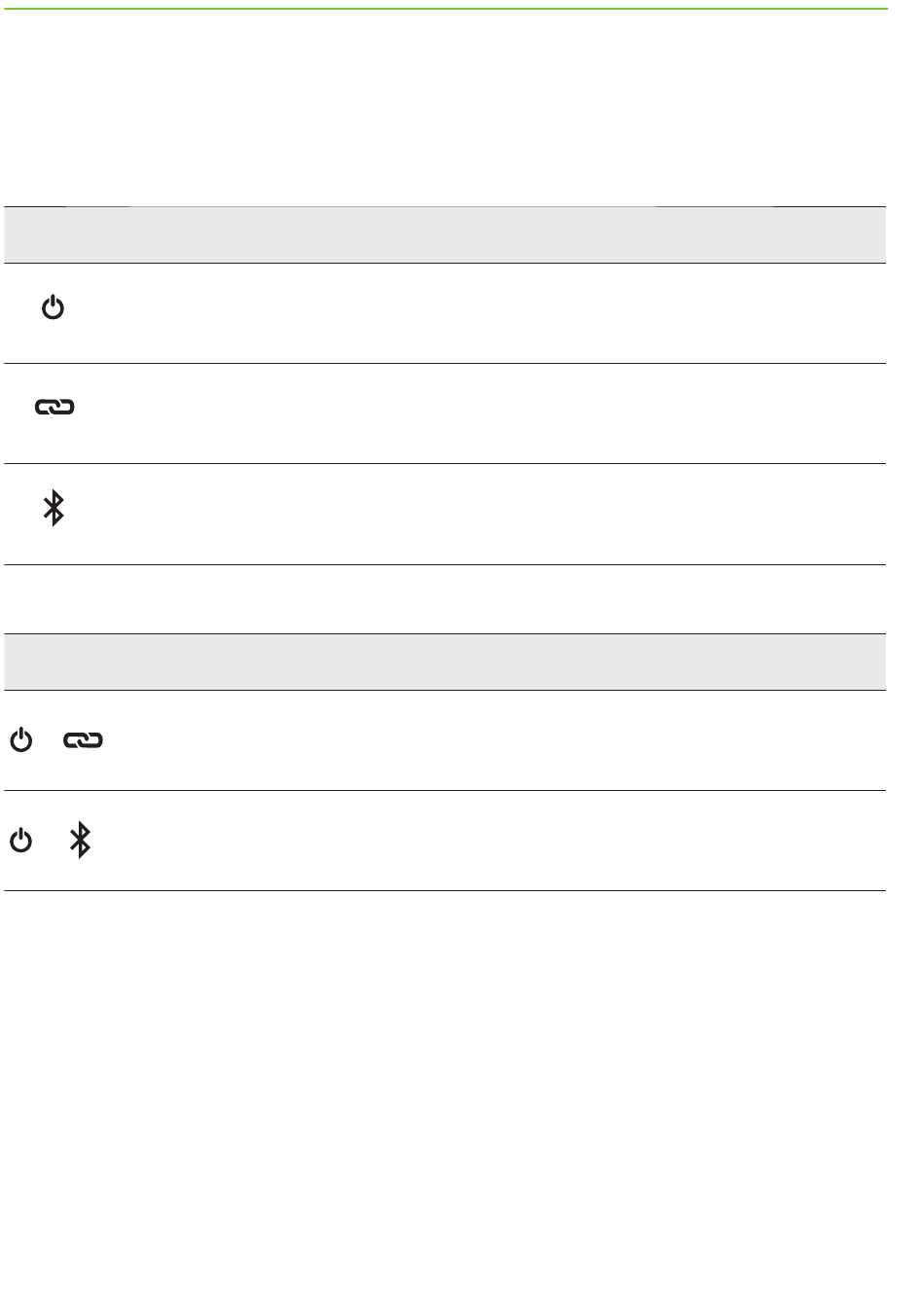Image resolution: width=924 pixels, height=1292 pixels.
Task: Click the green horizontal rule on the page
Action: click(x=445, y=10)
